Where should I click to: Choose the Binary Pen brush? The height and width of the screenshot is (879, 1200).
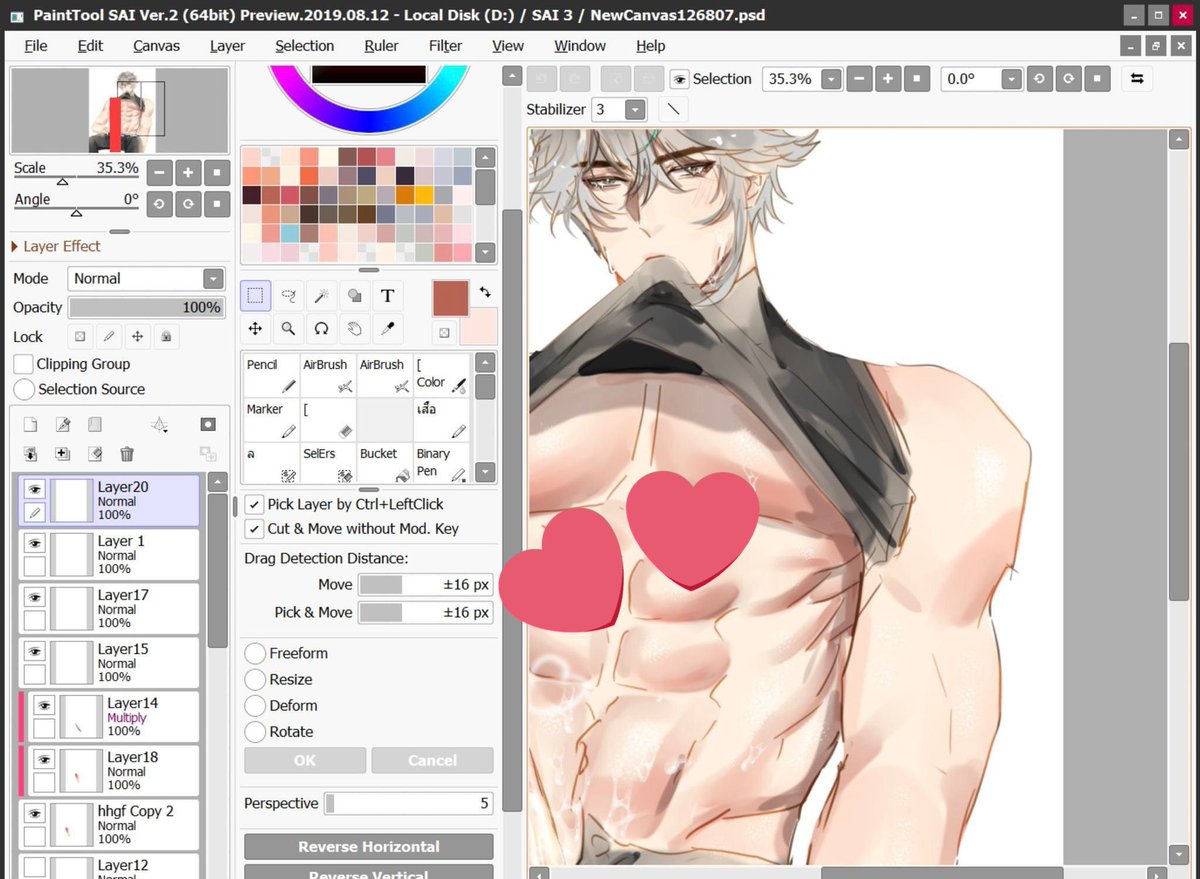click(x=442, y=464)
